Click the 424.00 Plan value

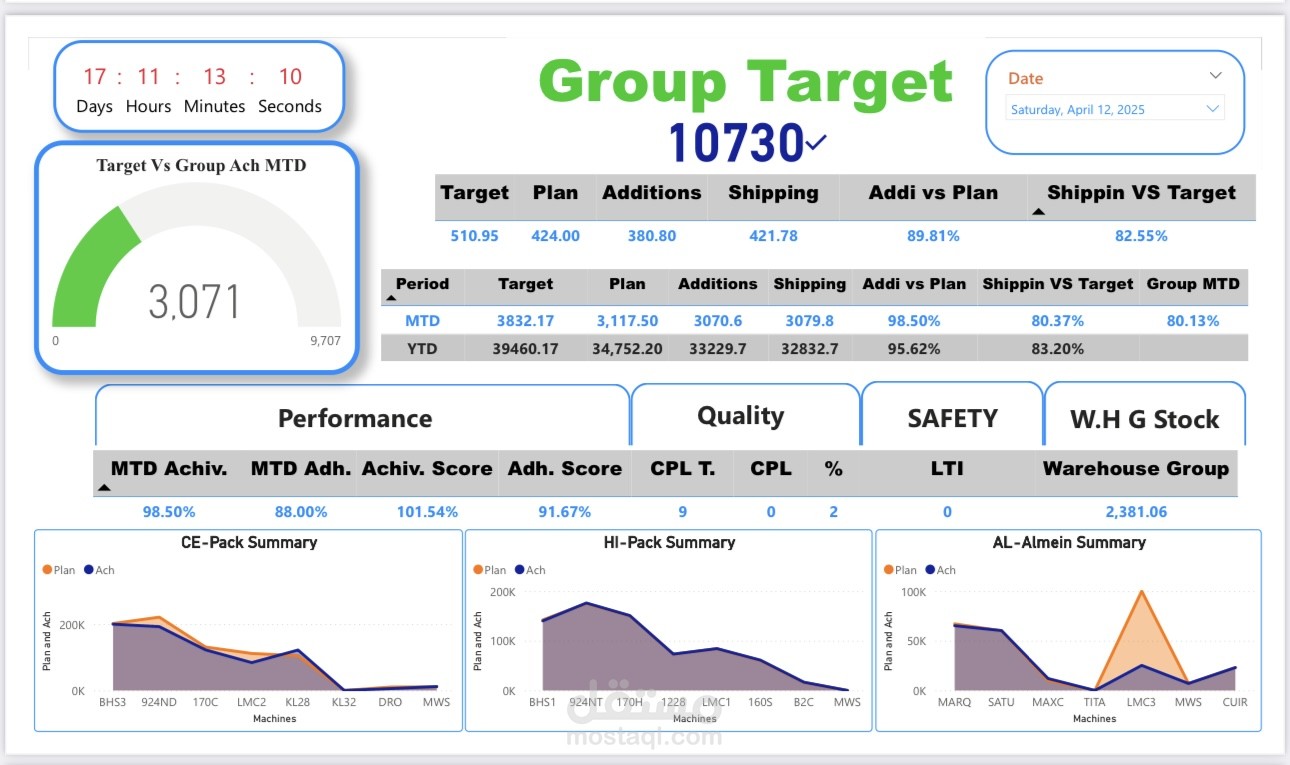555,236
